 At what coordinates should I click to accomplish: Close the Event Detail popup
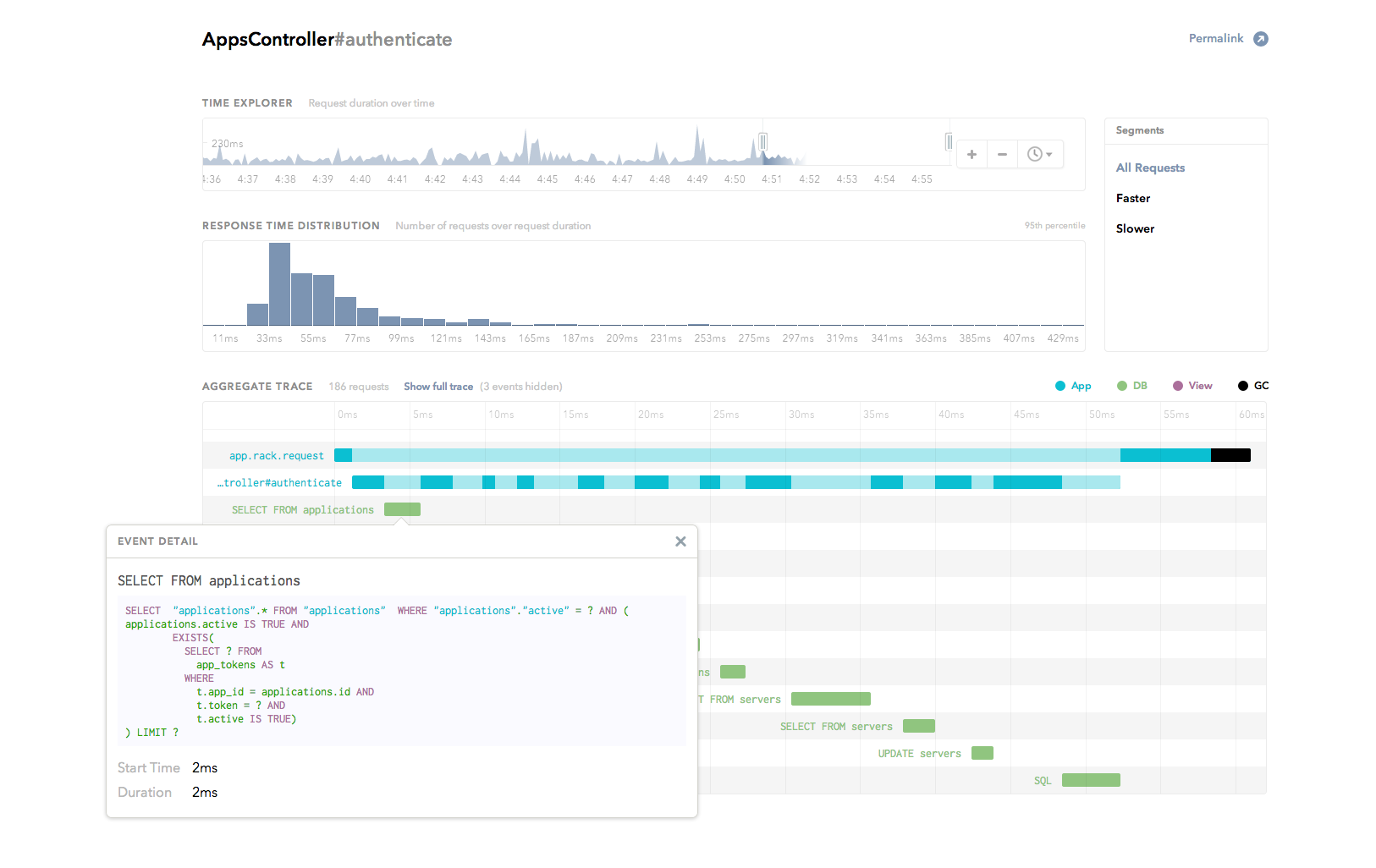coord(680,541)
